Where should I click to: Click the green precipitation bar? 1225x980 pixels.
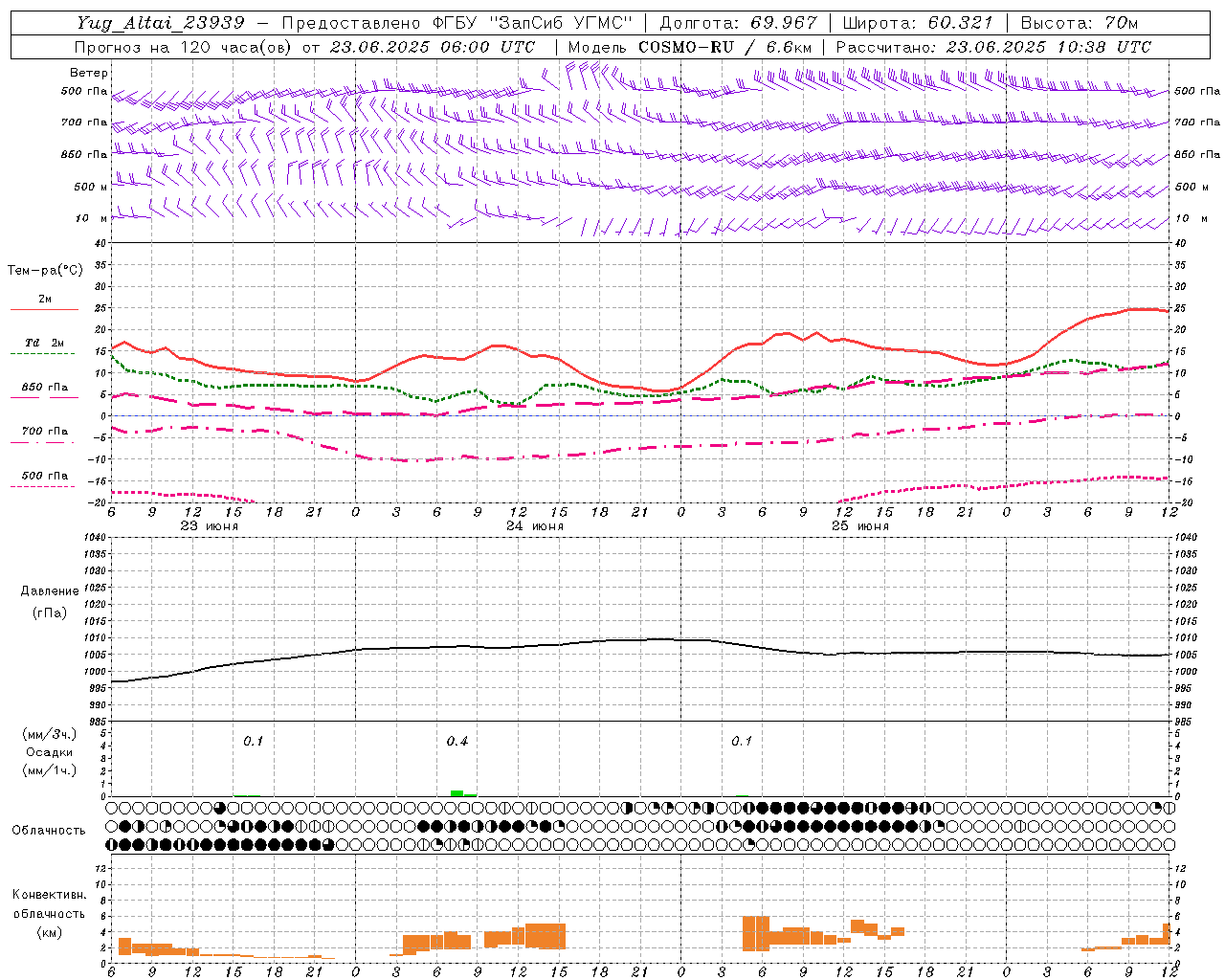(x=457, y=792)
